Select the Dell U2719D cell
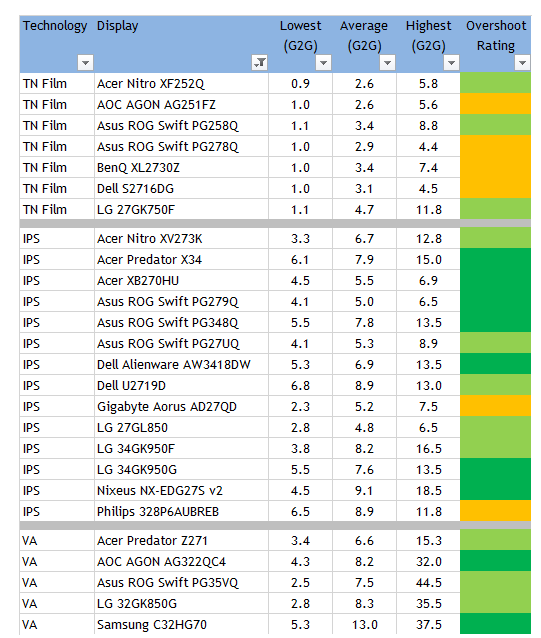Viewport: 541px width, 638px height. [181, 386]
